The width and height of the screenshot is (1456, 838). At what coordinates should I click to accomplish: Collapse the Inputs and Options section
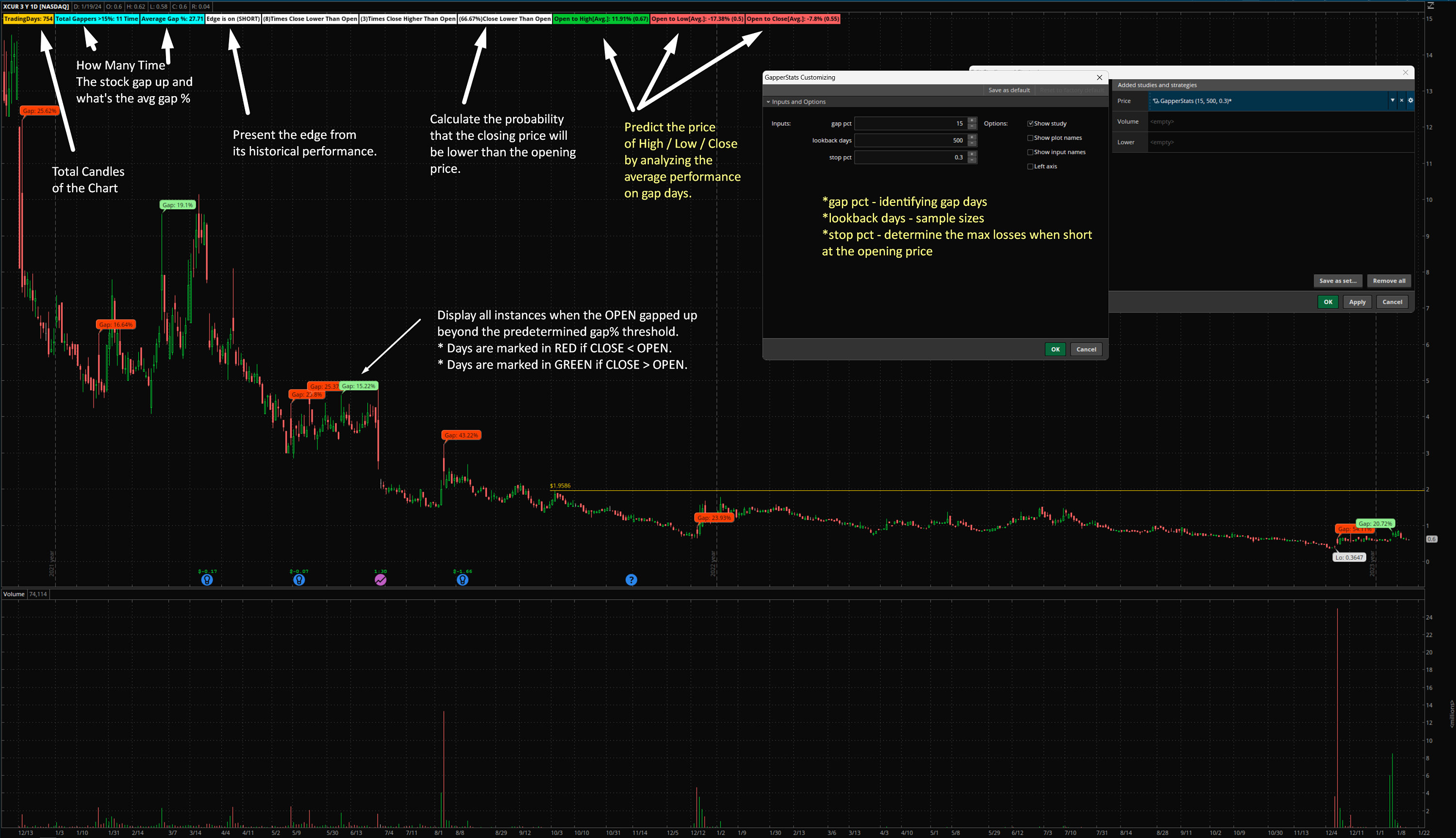point(769,101)
